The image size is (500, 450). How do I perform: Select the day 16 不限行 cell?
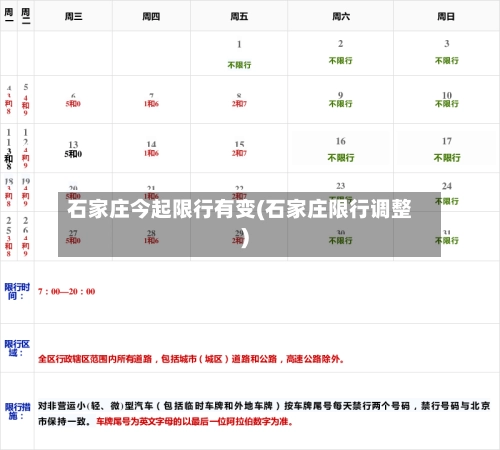pyautogui.click(x=340, y=148)
